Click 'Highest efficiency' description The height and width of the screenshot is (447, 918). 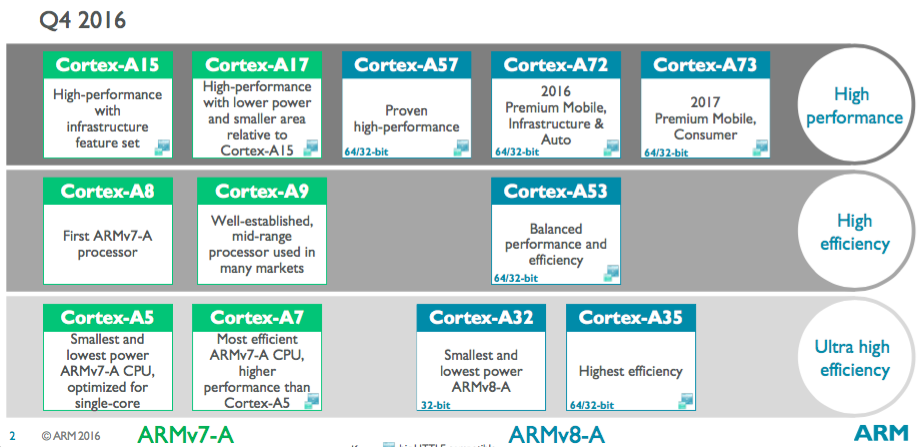coord(631,371)
